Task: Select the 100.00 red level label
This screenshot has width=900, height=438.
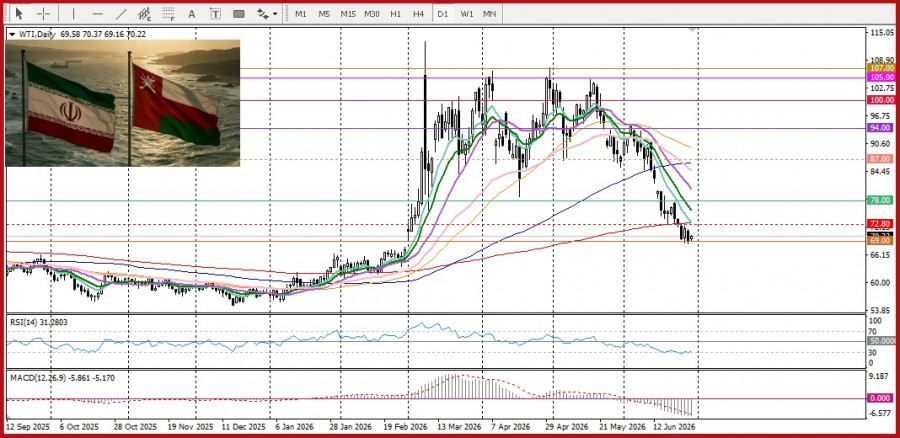Action: pos(882,100)
